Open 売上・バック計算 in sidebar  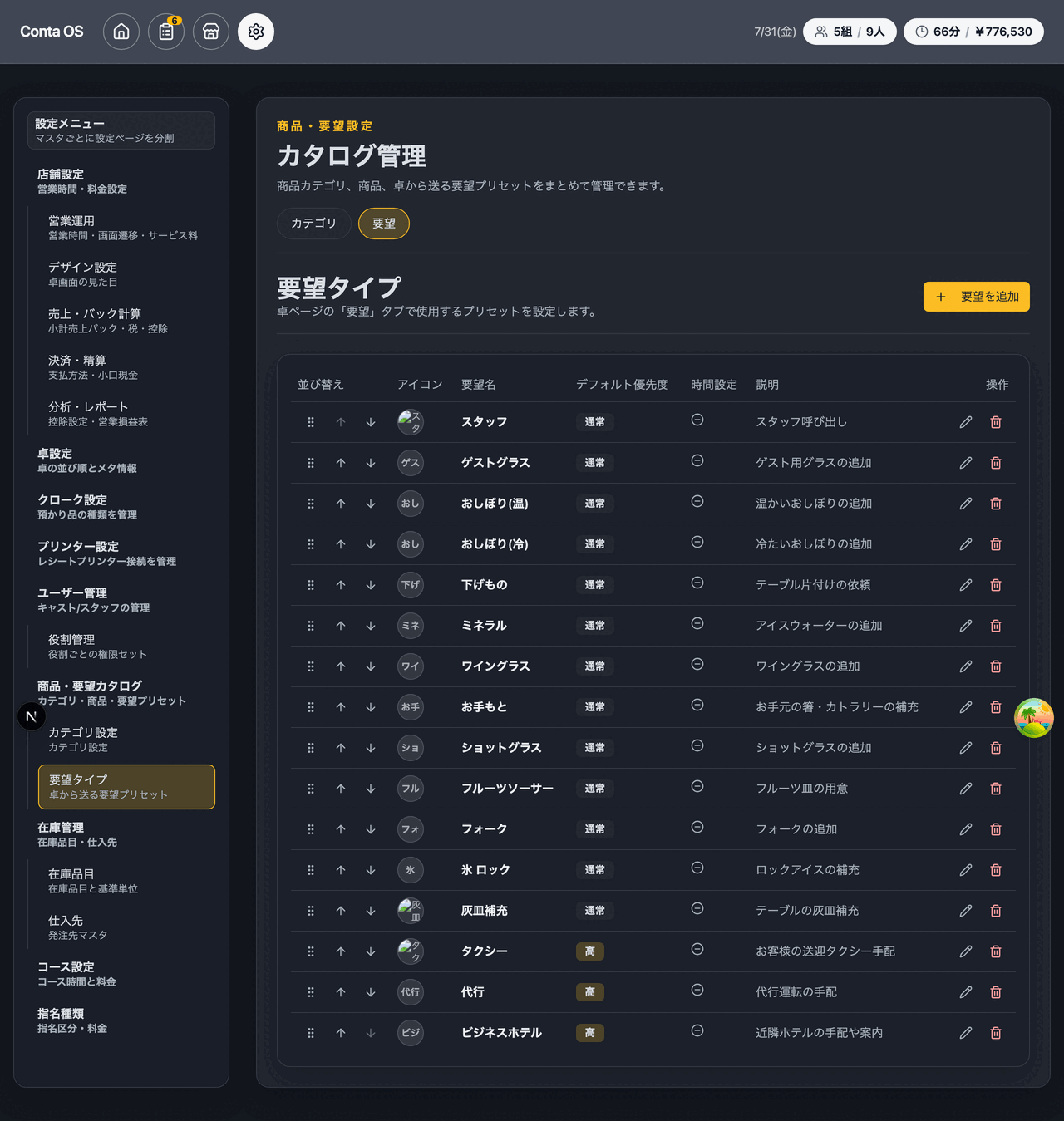tap(126, 321)
